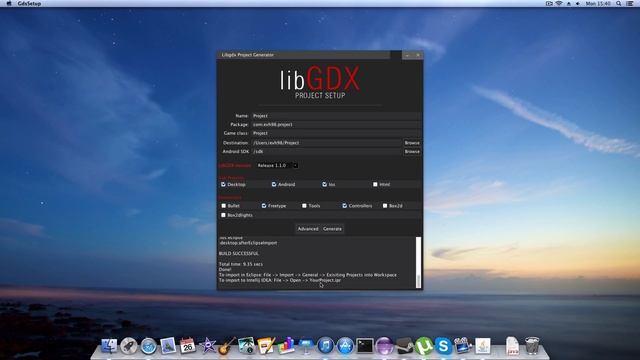Enable the Box2dlights extension checkbox
The height and width of the screenshot is (360, 640).
[x=223, y=215]
